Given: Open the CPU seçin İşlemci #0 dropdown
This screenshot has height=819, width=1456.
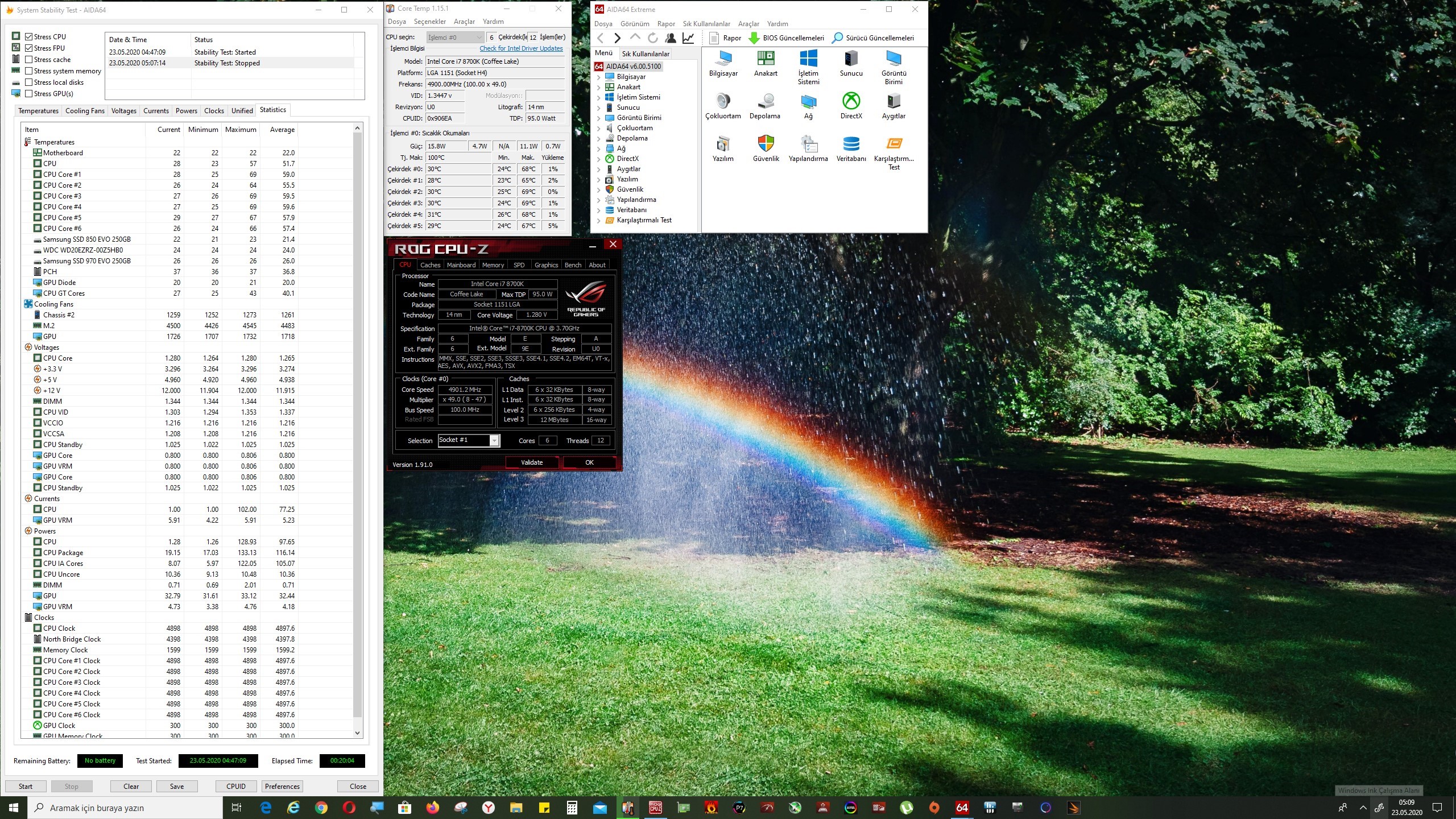Looking at the screenshot, I should 455,37.
